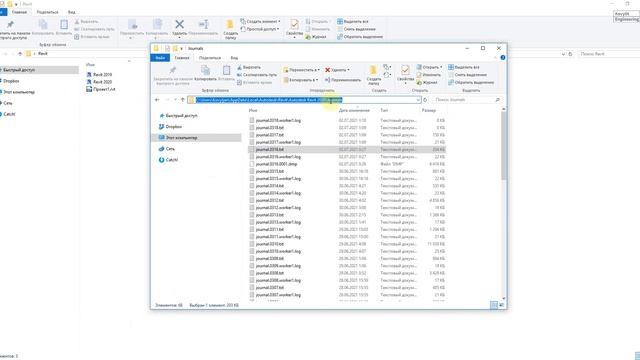This screenshot has height=360, width=640.
Task: Sort by Дата изменения column header
Action: pyautogui.click(x=354, y=111)
